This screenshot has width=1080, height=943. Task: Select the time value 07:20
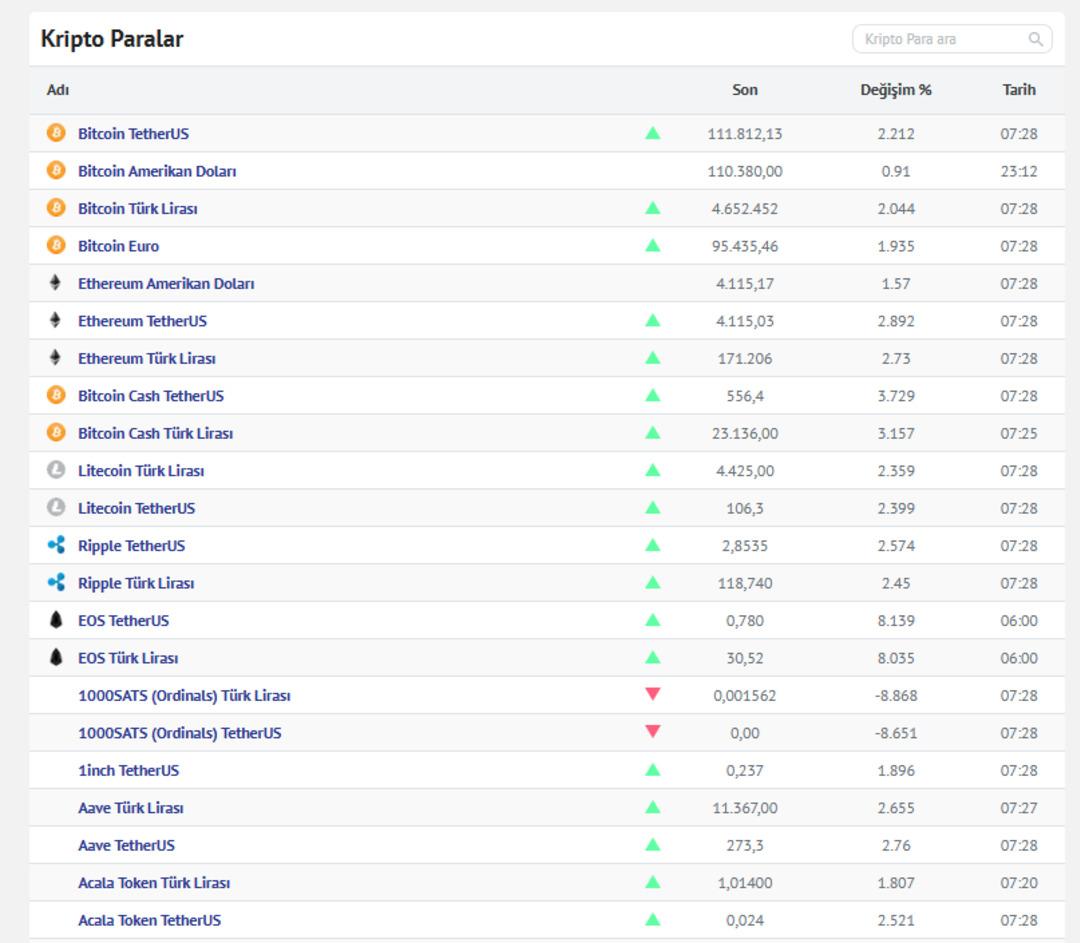tap(1019, 883)
